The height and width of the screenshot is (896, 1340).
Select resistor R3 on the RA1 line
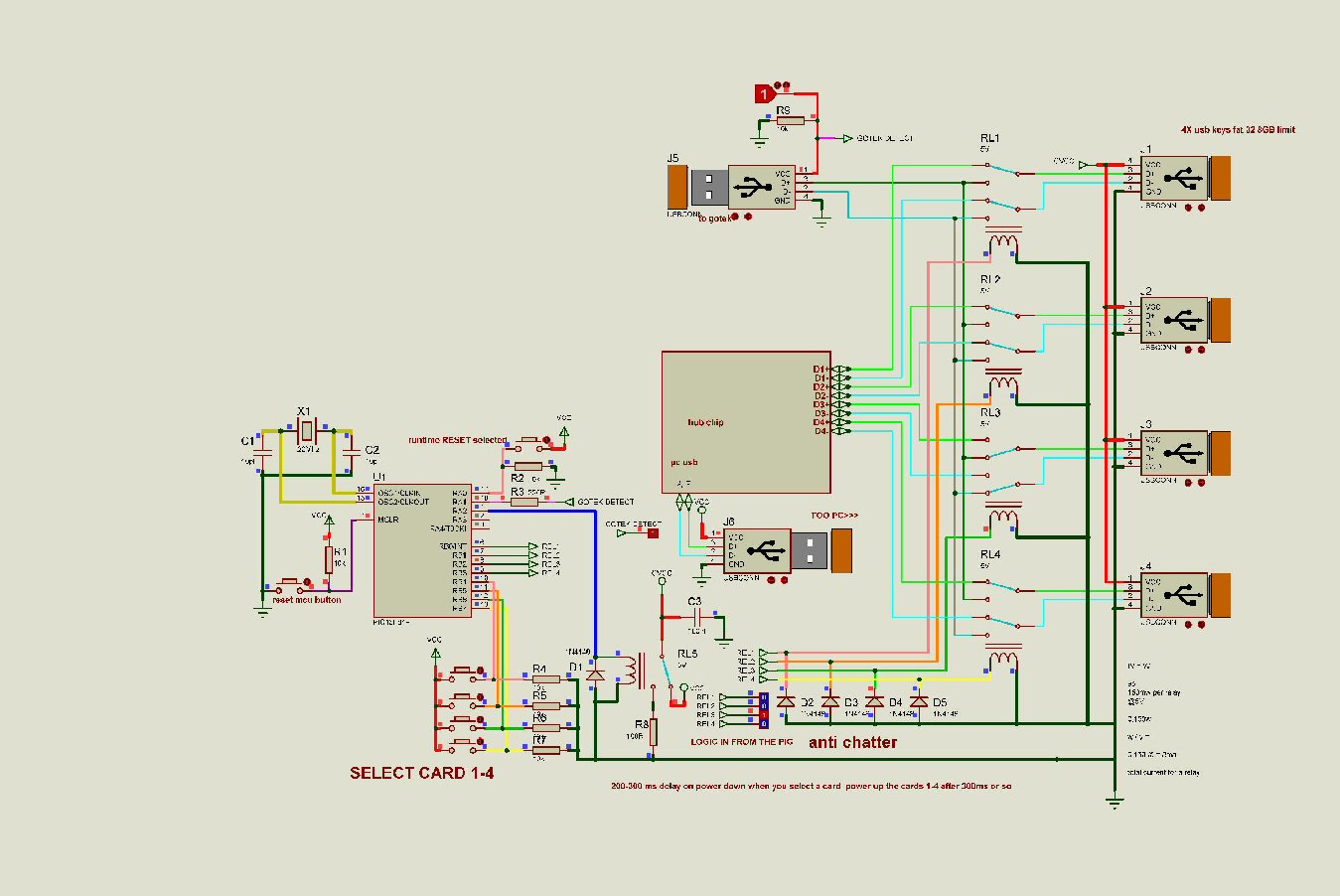point(524,502)
